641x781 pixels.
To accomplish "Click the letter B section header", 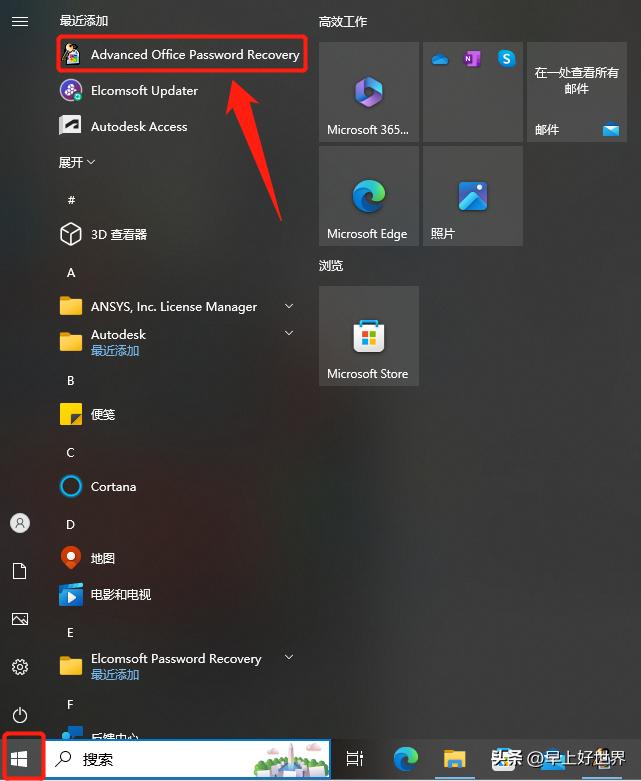I will click(71, 381).
